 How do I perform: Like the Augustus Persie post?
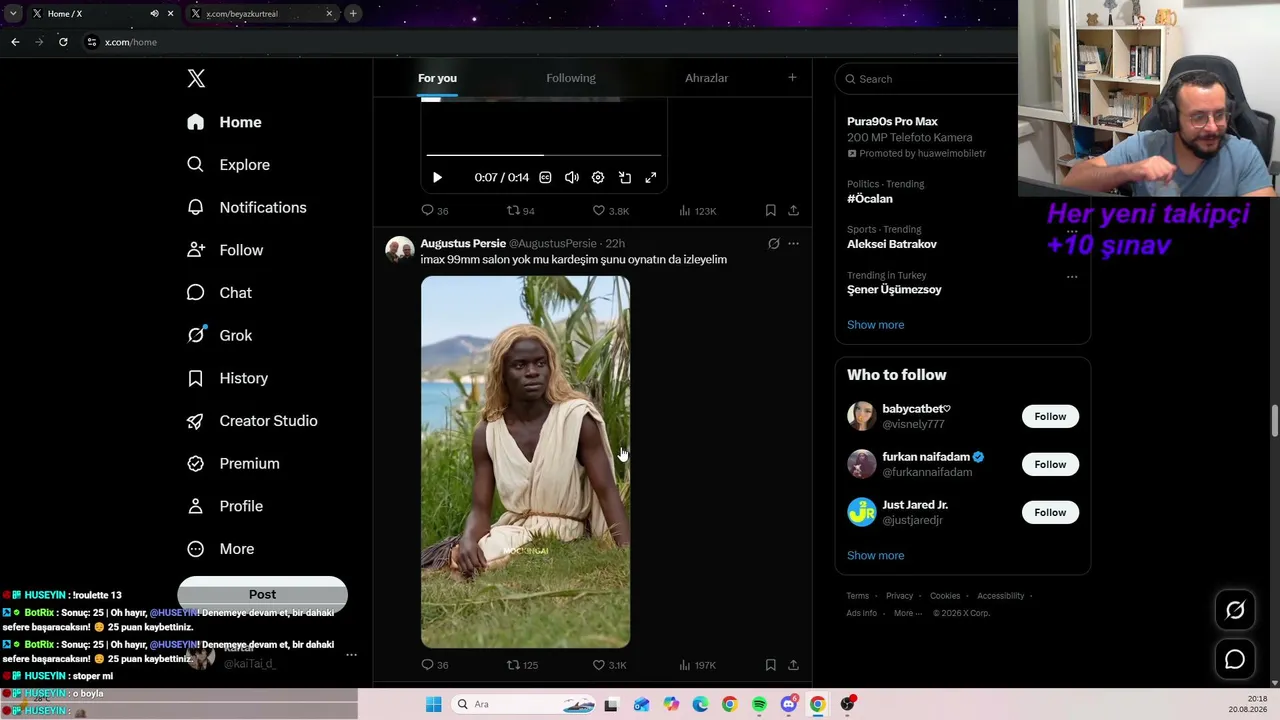tap(609, 665)
